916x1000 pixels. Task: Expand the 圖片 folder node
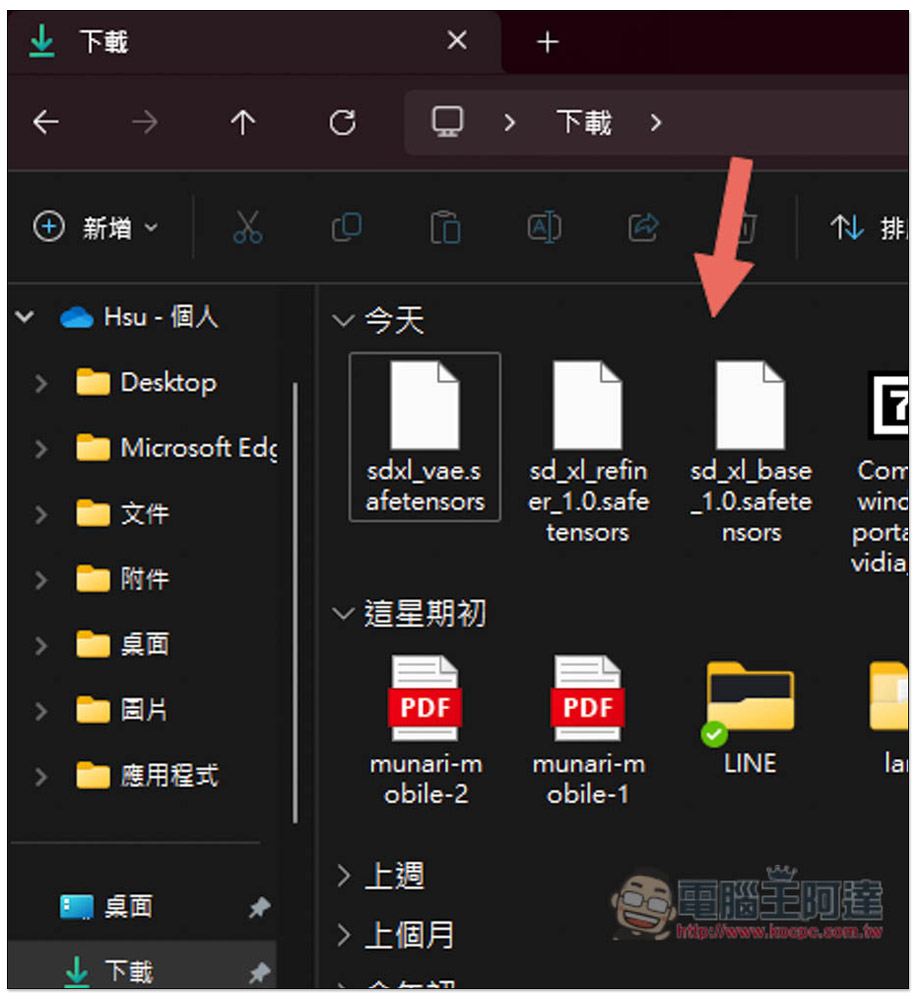tap(41, 712)
